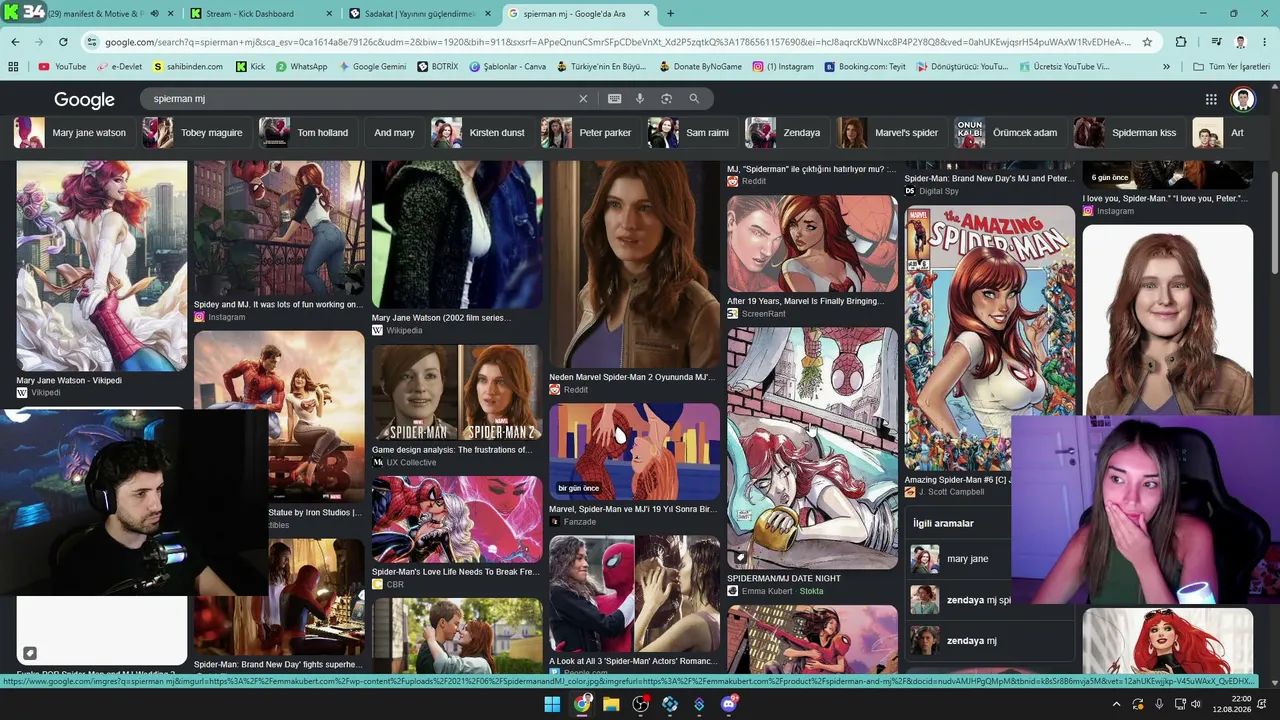Open the Booking.com bookmark

[x=865, y=67]
